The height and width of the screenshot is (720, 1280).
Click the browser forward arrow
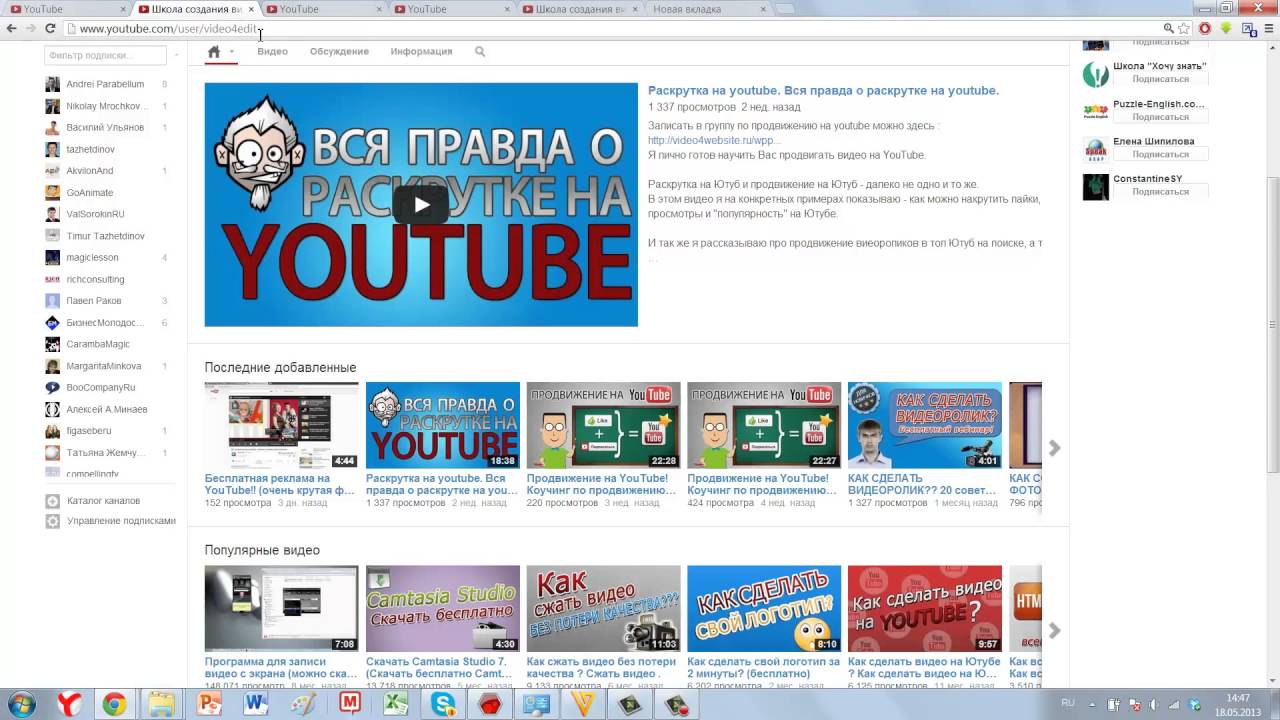[31, 29]
